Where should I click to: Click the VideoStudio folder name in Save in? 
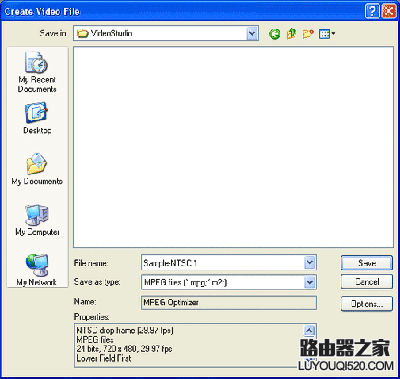point(111,34)
